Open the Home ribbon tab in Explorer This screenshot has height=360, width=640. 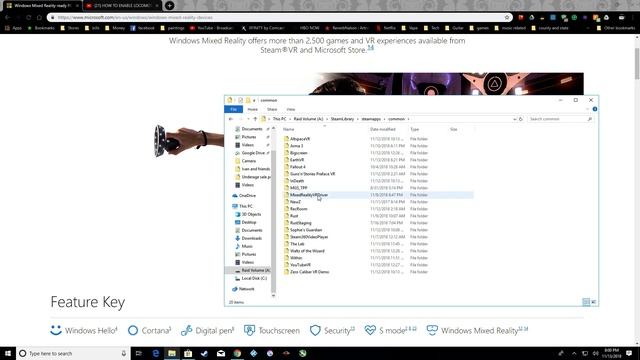point(253,109)
